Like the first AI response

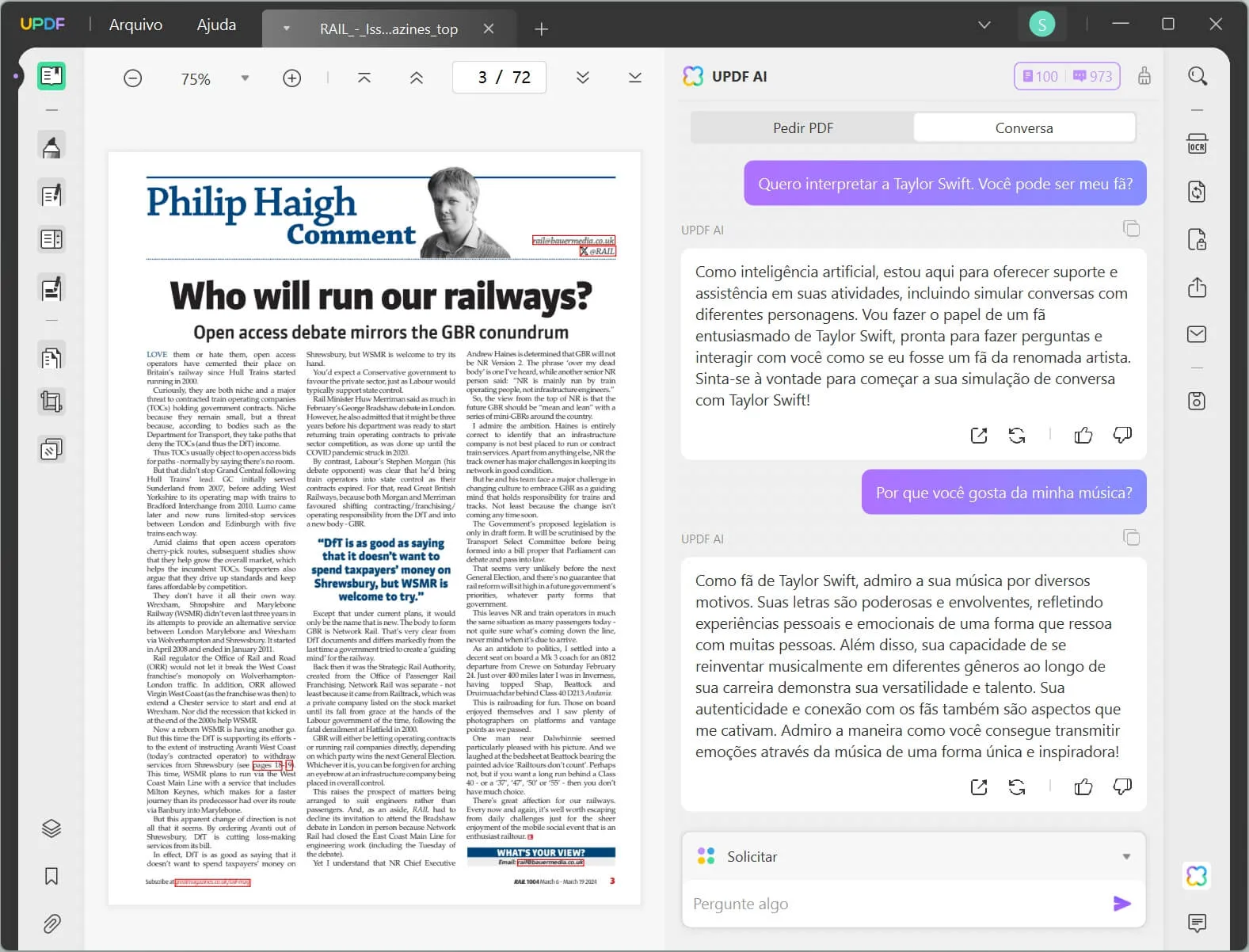(1083, 435)
